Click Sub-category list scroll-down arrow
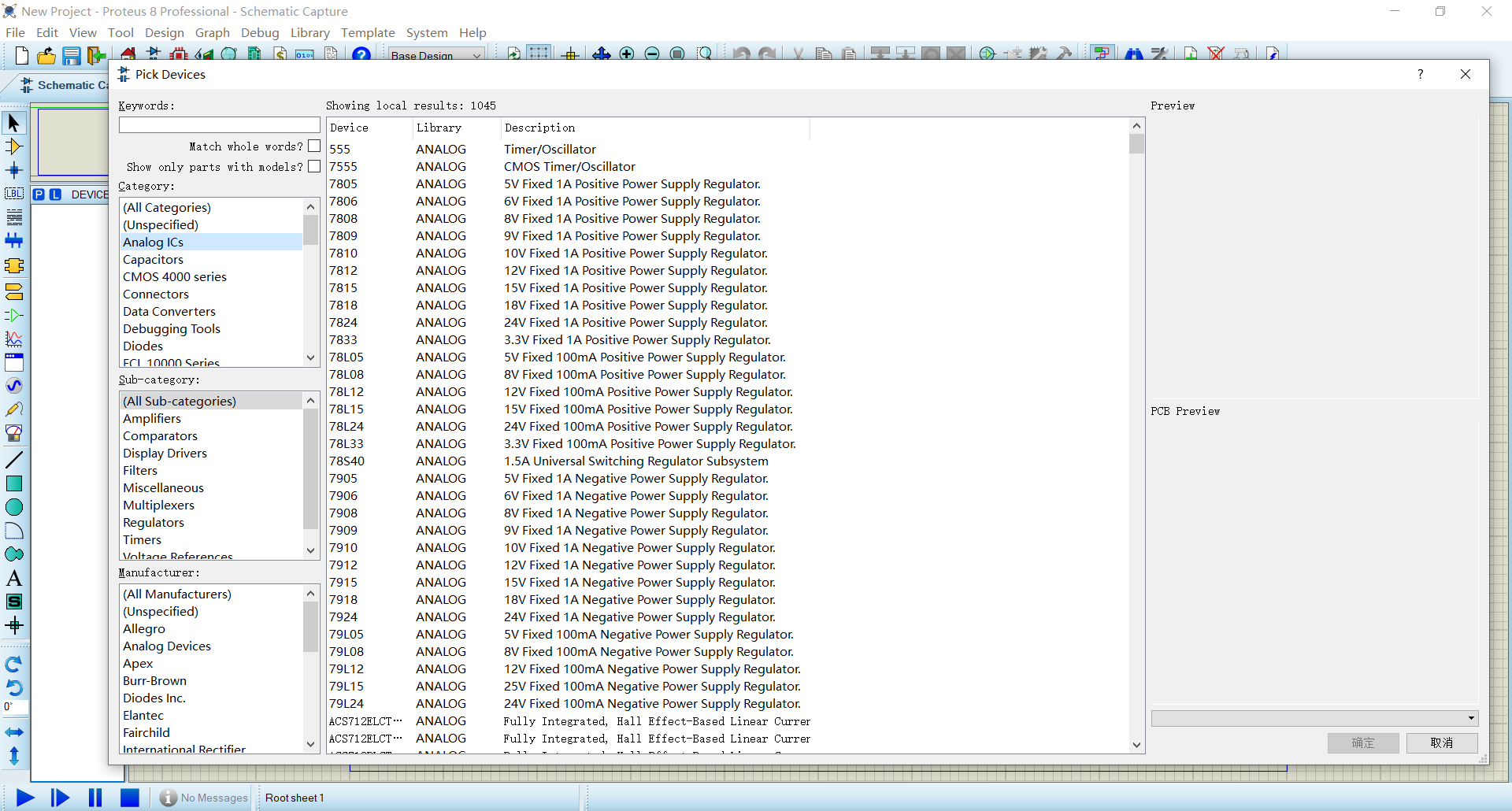Viewport: 1512px width, 811px height. click(310, 550)
